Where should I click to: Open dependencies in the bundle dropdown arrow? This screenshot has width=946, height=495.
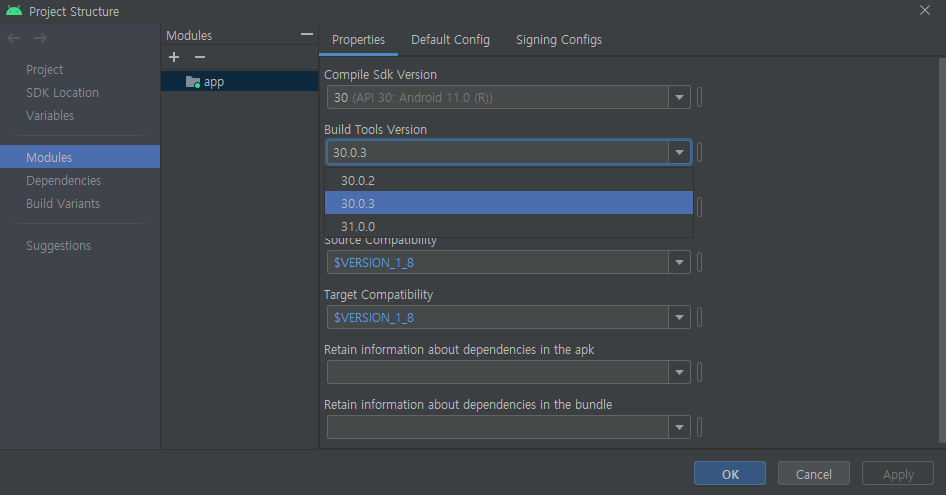[679, 427]
